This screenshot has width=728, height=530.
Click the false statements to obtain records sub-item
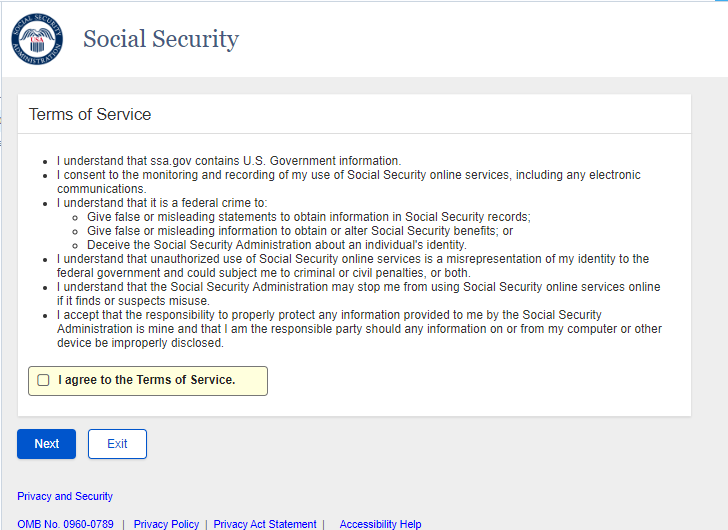pyautogui.click(x=308, y=217)
